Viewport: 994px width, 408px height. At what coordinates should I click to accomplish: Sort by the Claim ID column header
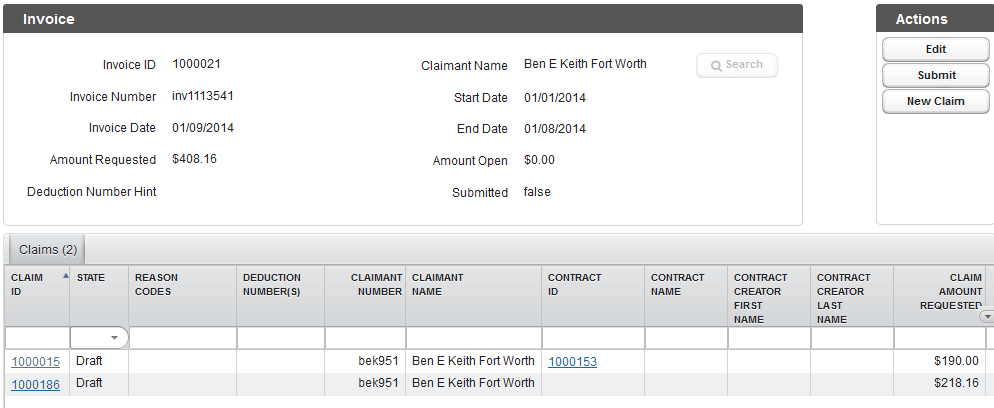[30, 284]
